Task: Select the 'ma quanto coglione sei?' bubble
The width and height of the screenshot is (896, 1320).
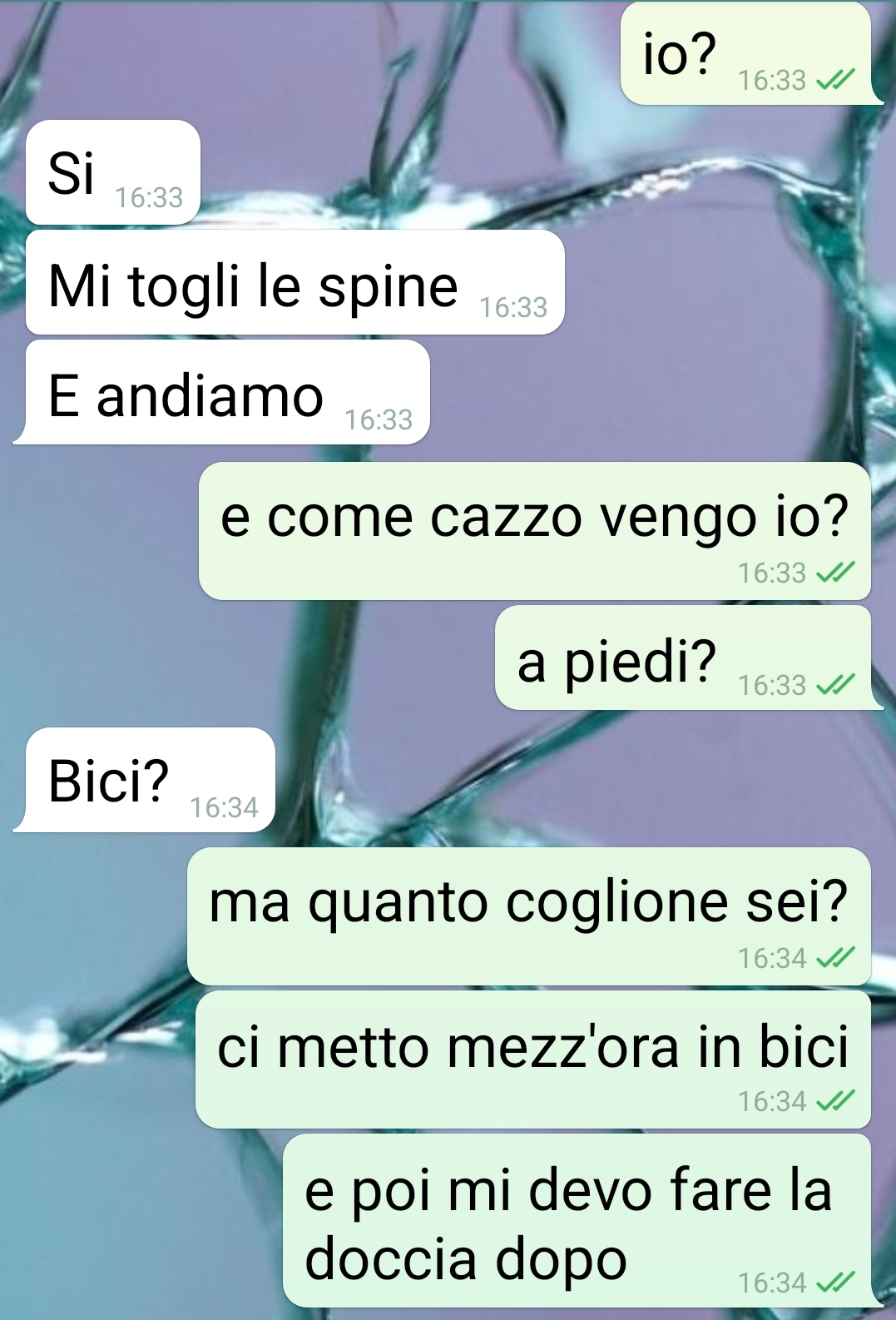Action: [529, 916]
